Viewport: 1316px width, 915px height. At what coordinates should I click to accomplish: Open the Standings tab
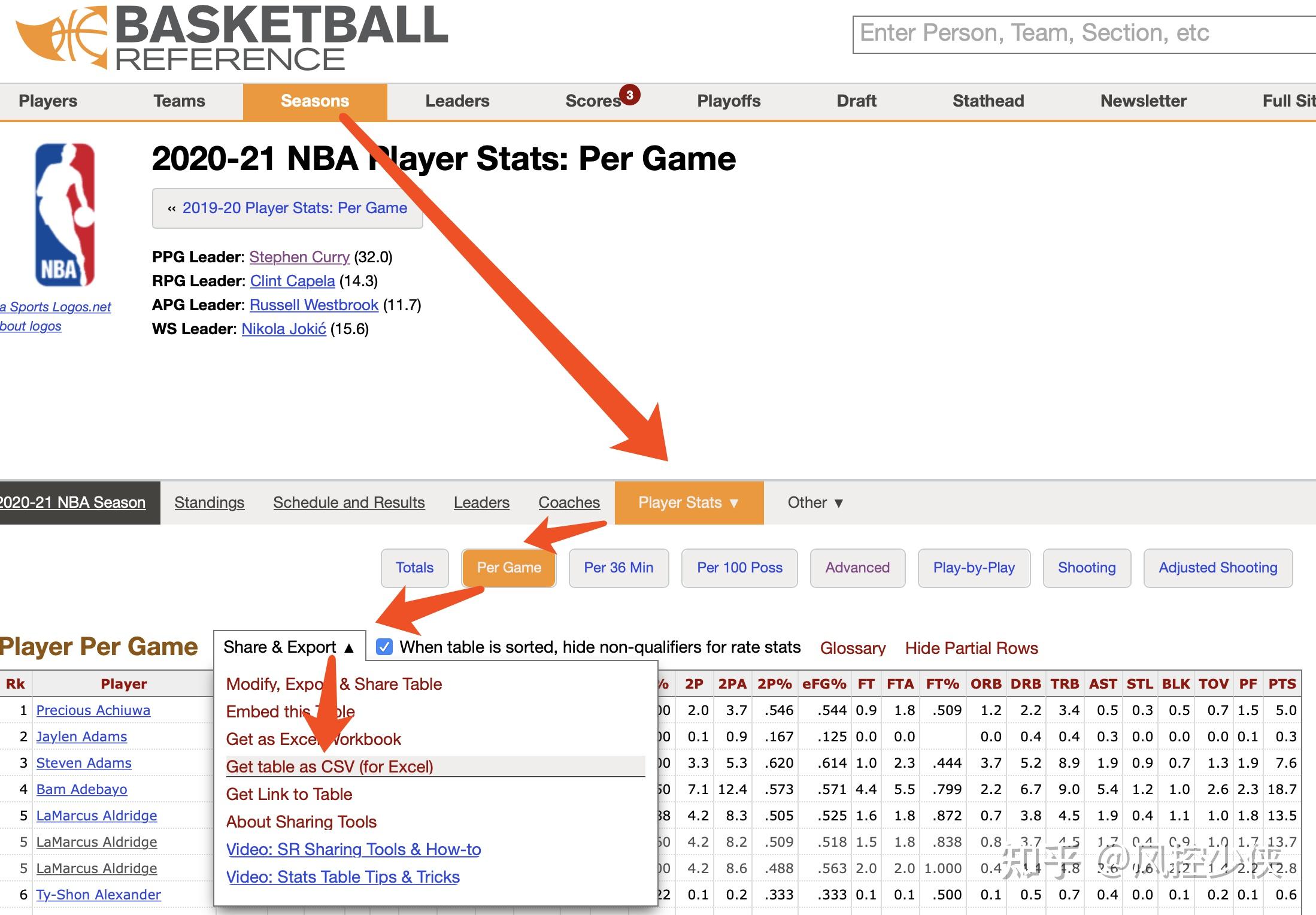click(x=210, y=502)
